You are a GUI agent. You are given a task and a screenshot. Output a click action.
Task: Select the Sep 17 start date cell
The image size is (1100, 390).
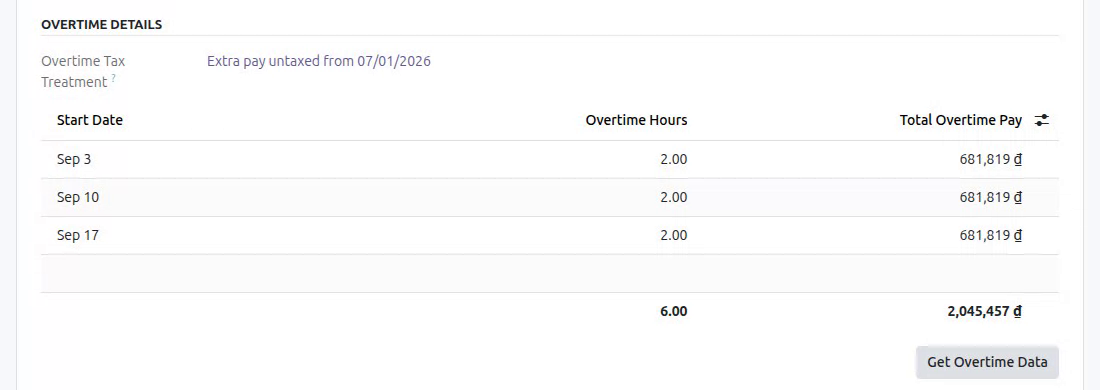78,235
